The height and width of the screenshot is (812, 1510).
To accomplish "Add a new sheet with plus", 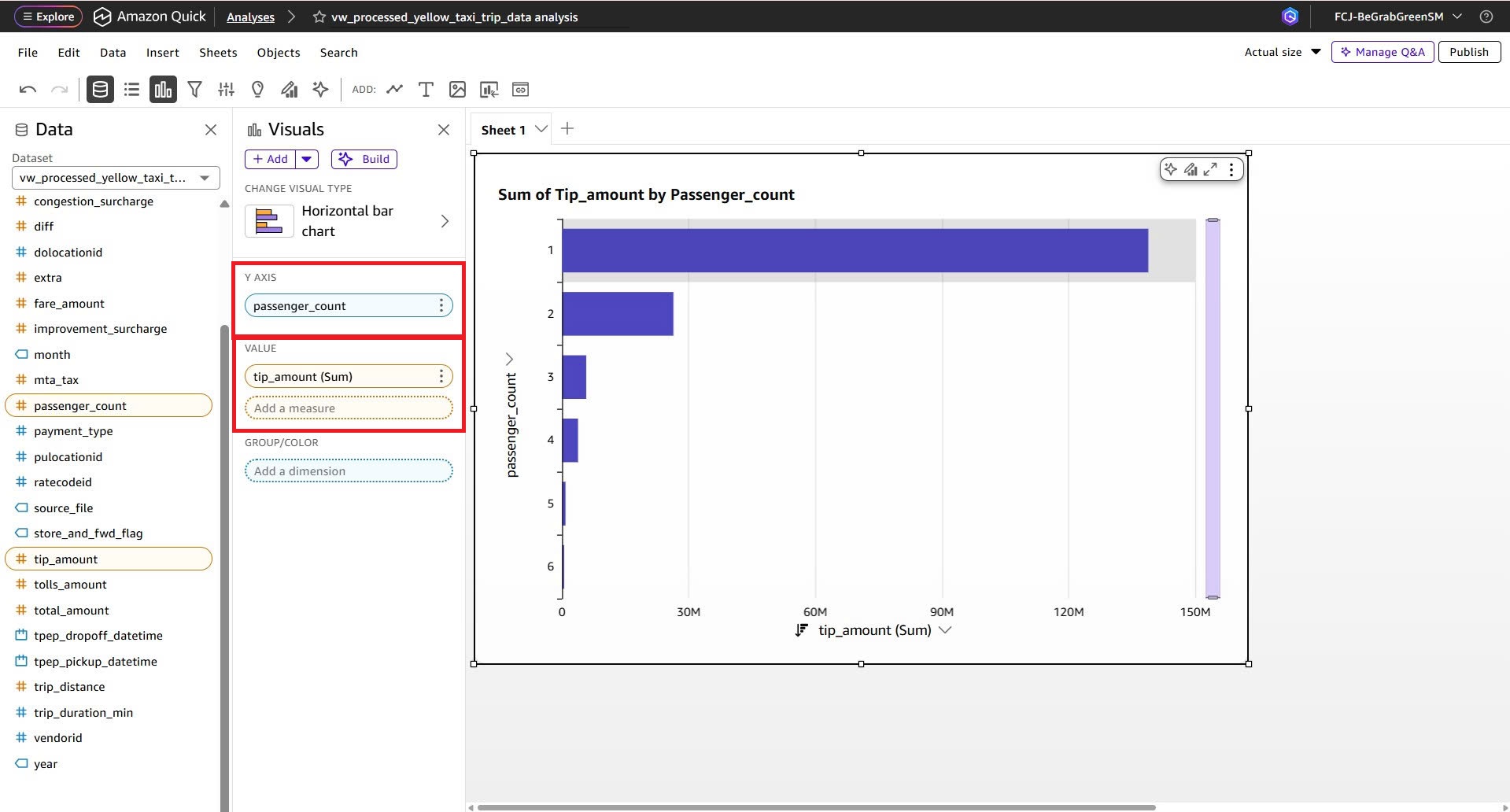I will tap(567, 129).
